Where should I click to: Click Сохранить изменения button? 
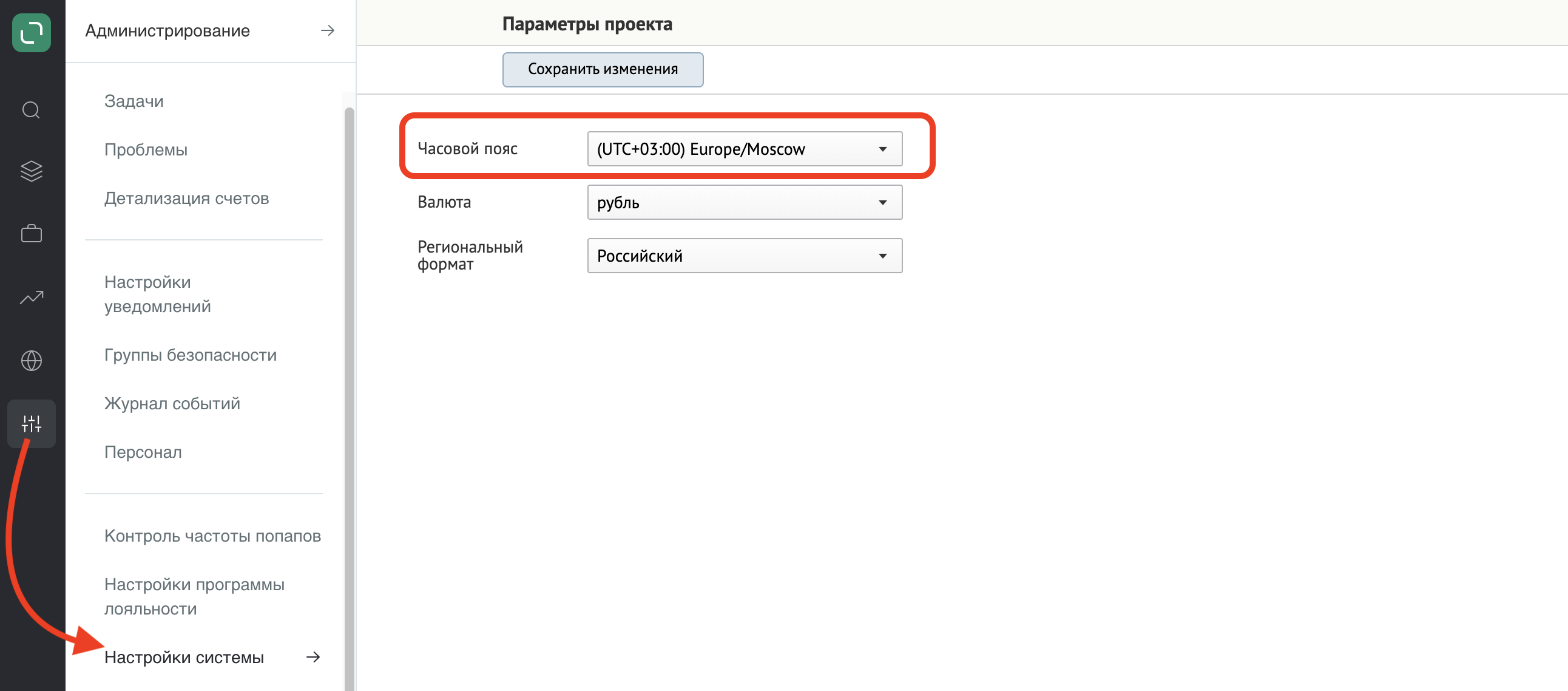pos(603,69)
